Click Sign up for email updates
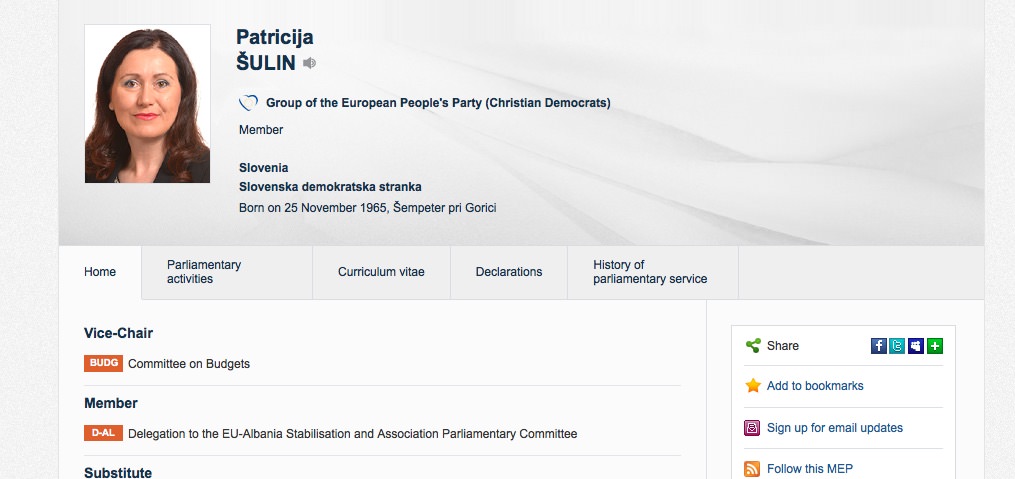Image resolution: width=1015 pixels, height=479 pixels. click(x=835, y=428)
